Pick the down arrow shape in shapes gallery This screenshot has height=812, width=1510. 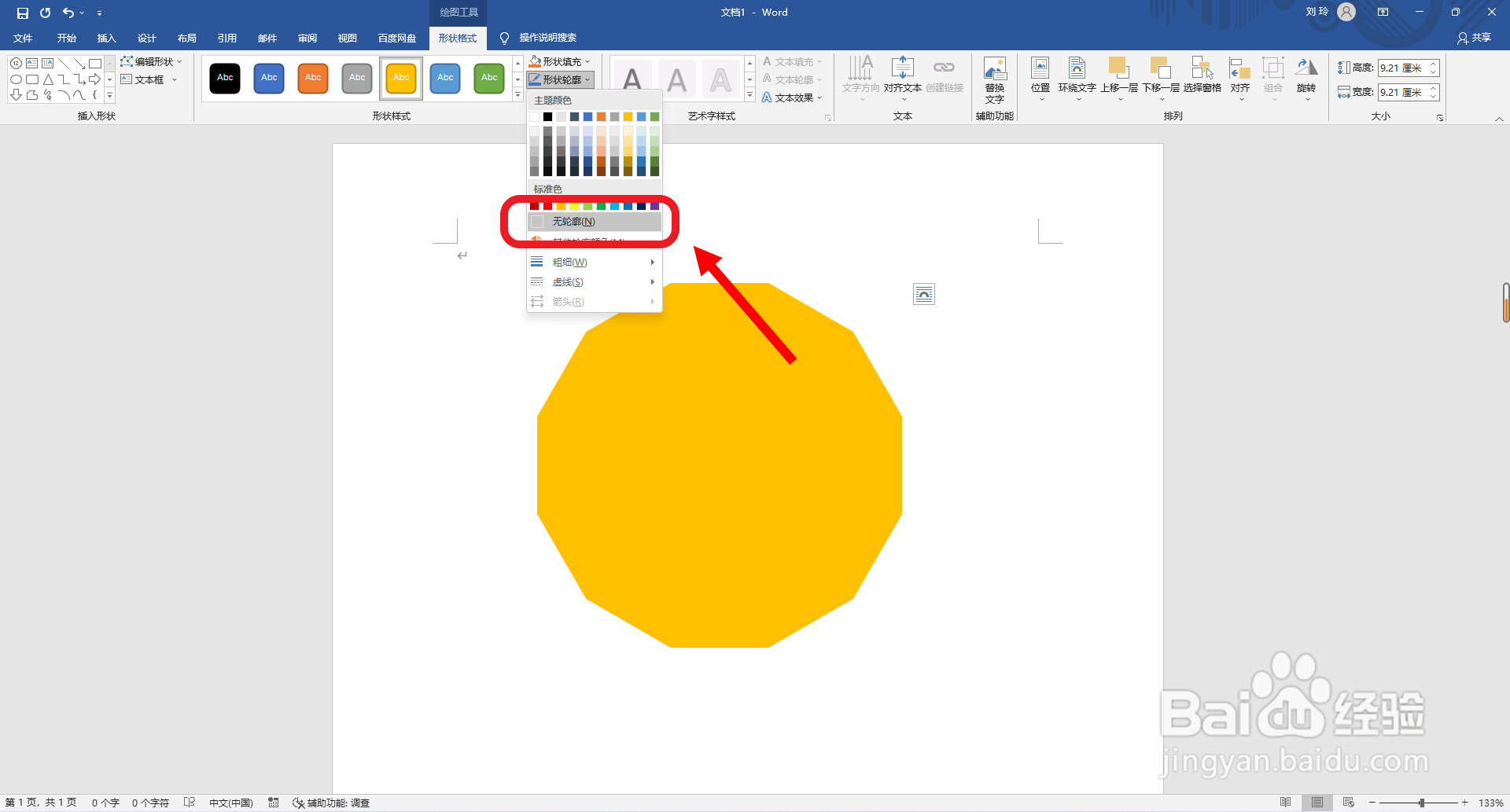[x=16, y=95]
